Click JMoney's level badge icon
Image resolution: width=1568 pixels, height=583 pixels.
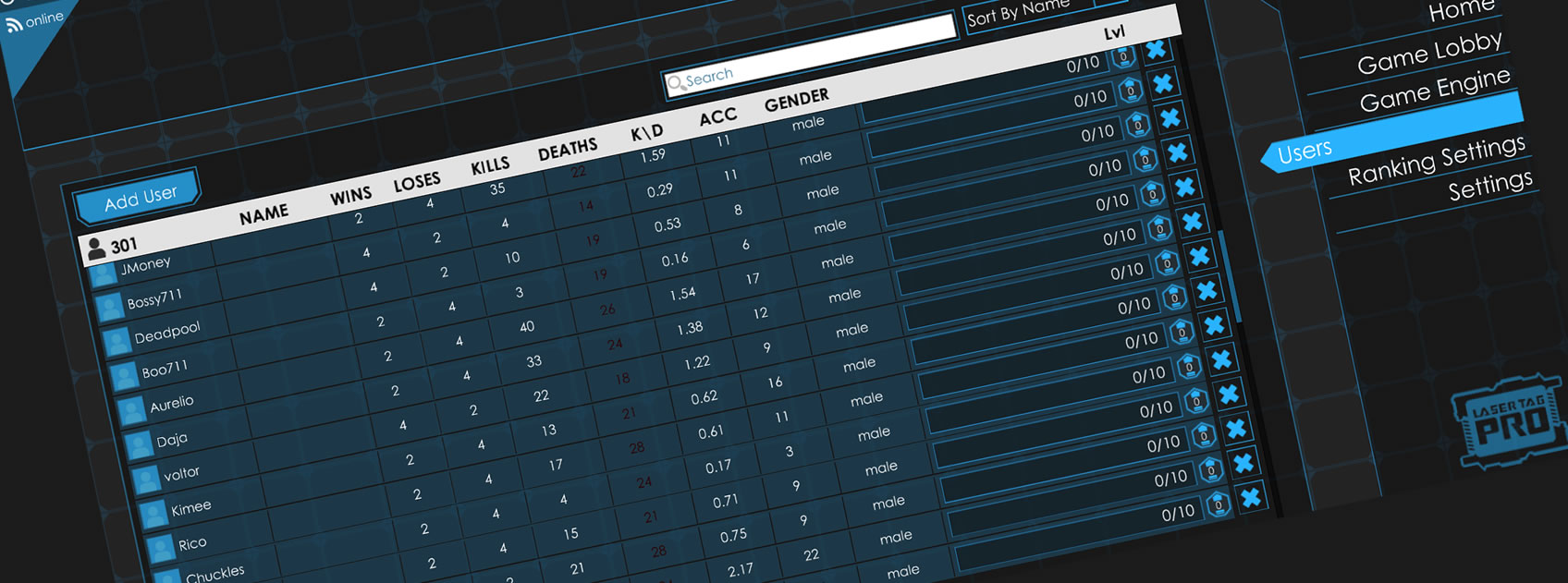[1123, 56]
